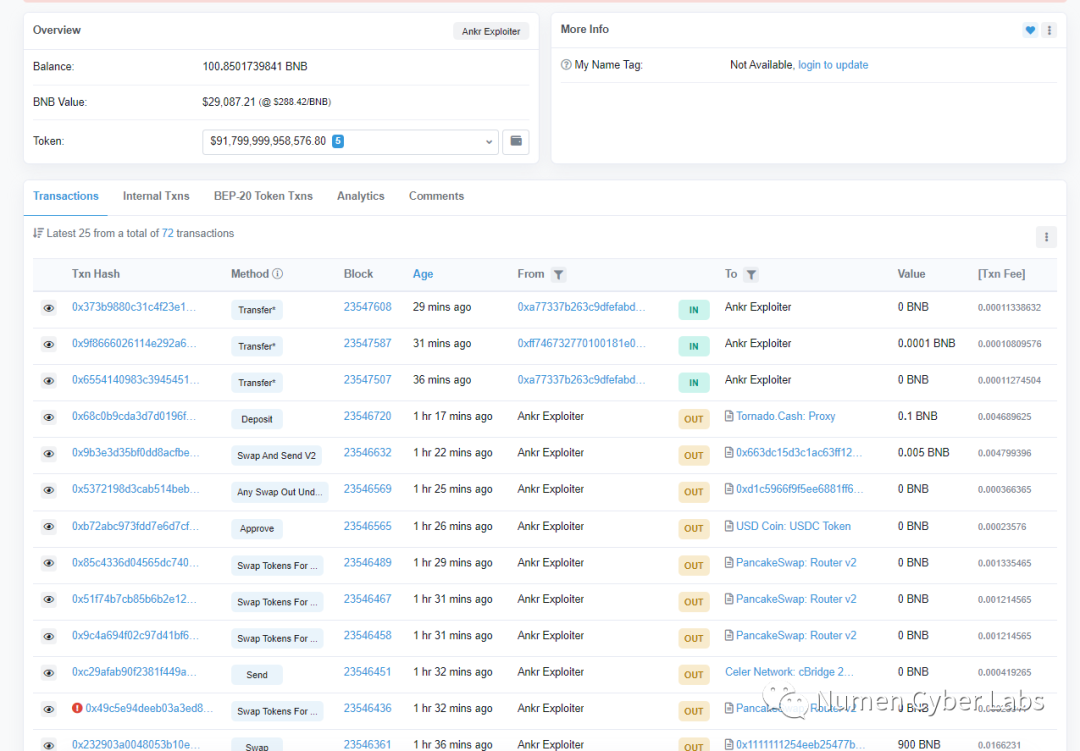Open the Analytics tab
Viewport: 1080px width, 751px height.
[361, 196]
